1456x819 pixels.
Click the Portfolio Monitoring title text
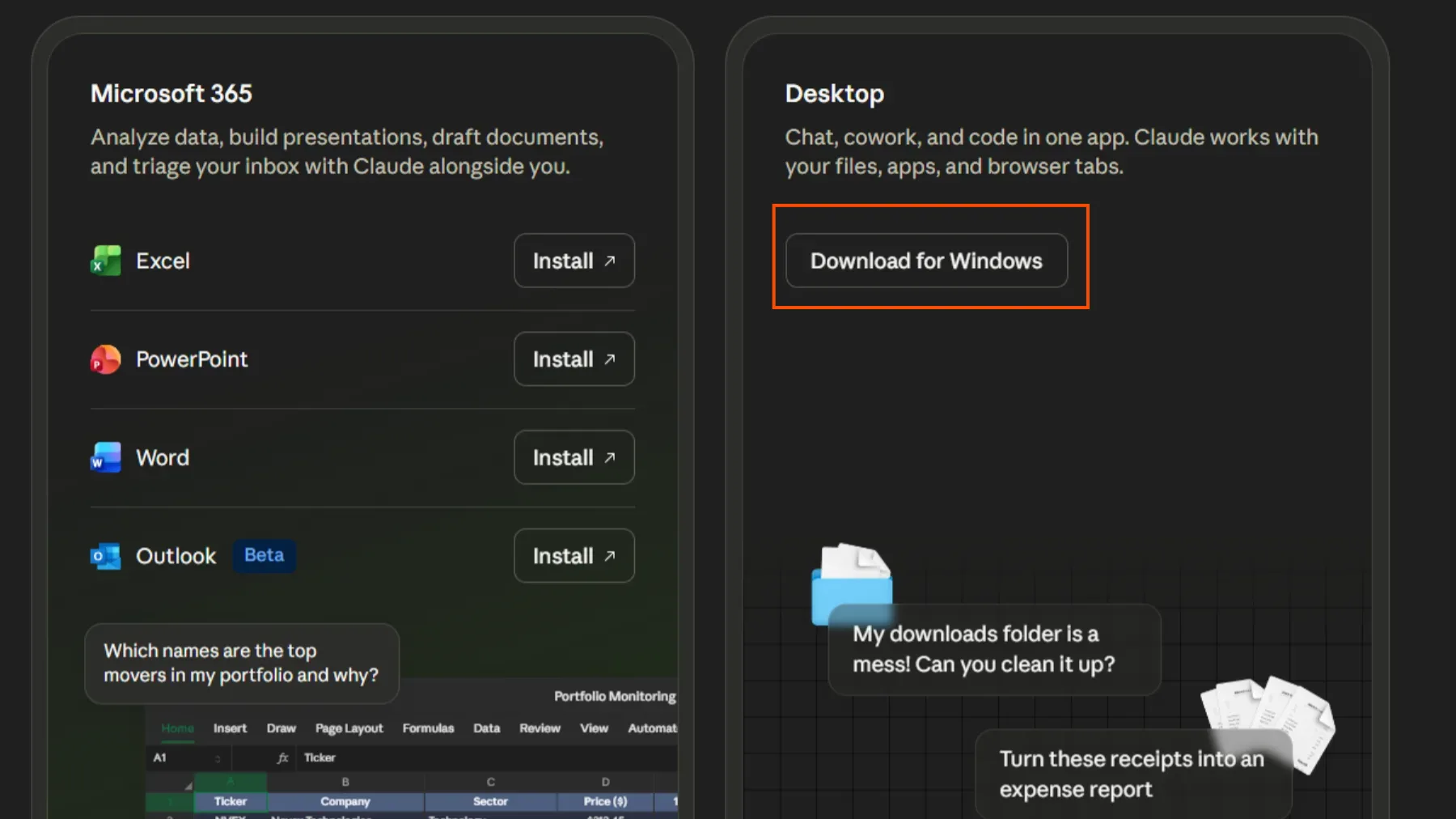[x=615, y=696]
